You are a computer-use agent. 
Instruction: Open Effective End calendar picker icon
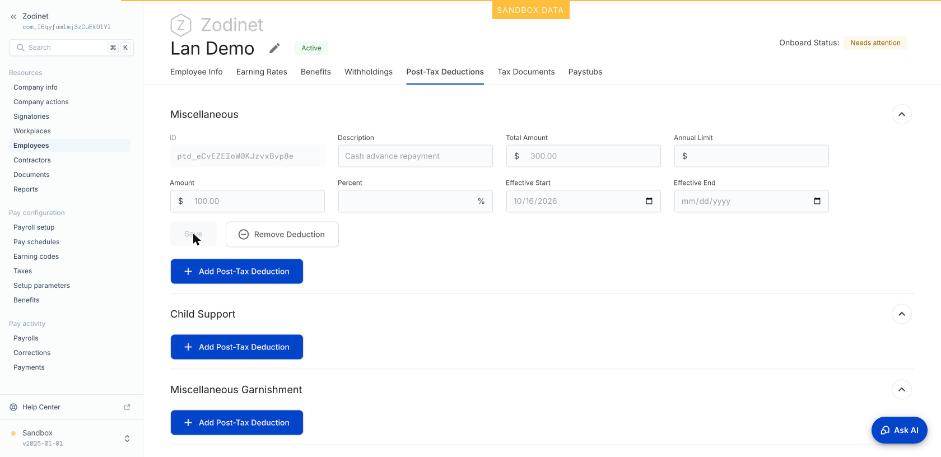(x=817, y=202)
